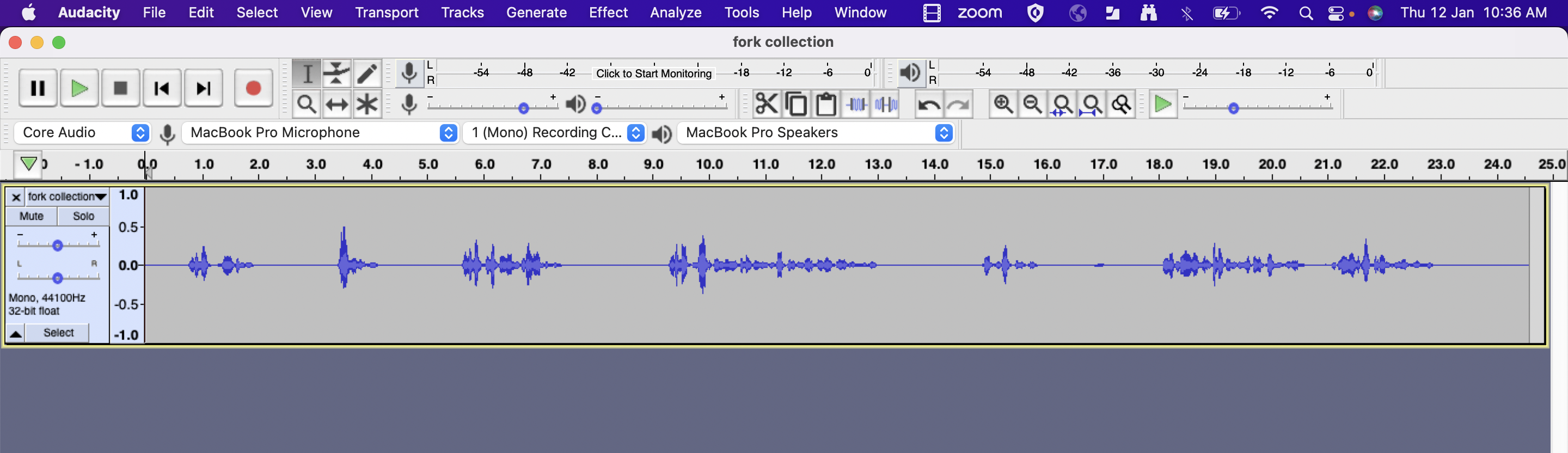Open the MacBook Pro Microphone device dropdown

pos(321,133)
